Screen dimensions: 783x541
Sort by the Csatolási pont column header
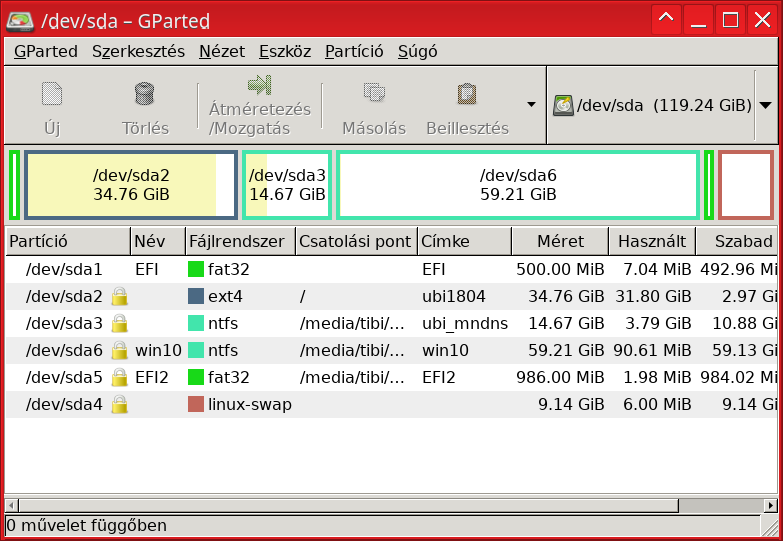tap(357, 241)
